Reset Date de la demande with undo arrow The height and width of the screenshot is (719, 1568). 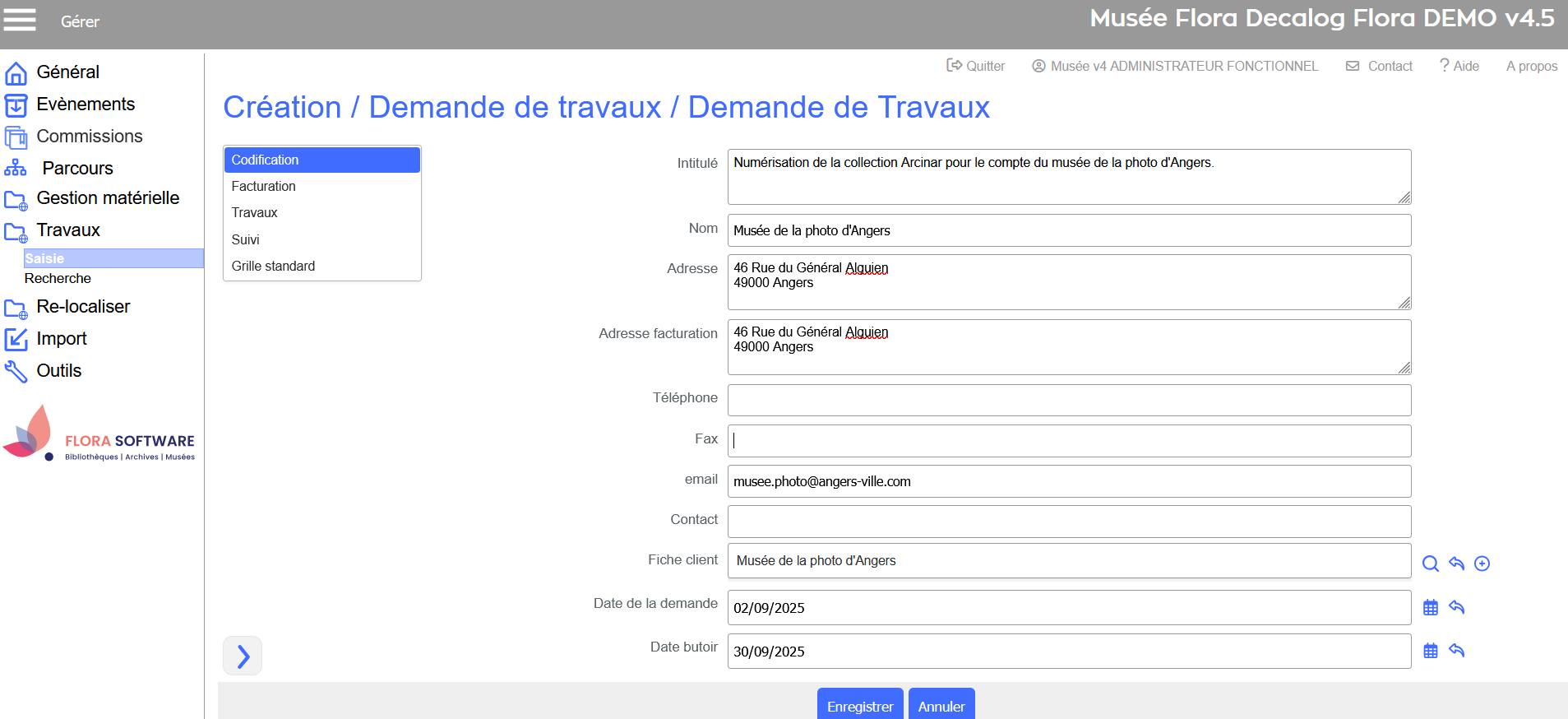point(1456,607)
